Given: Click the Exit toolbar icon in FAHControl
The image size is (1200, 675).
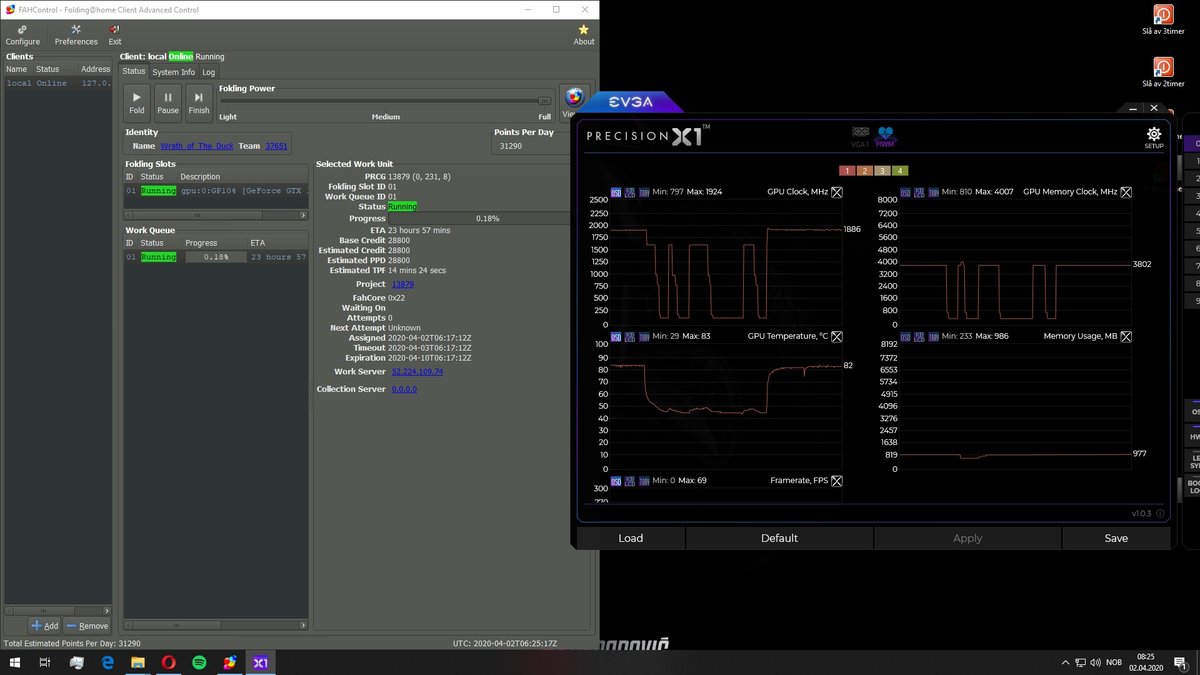Looking at the screenshot, I should tap(115, 35).
